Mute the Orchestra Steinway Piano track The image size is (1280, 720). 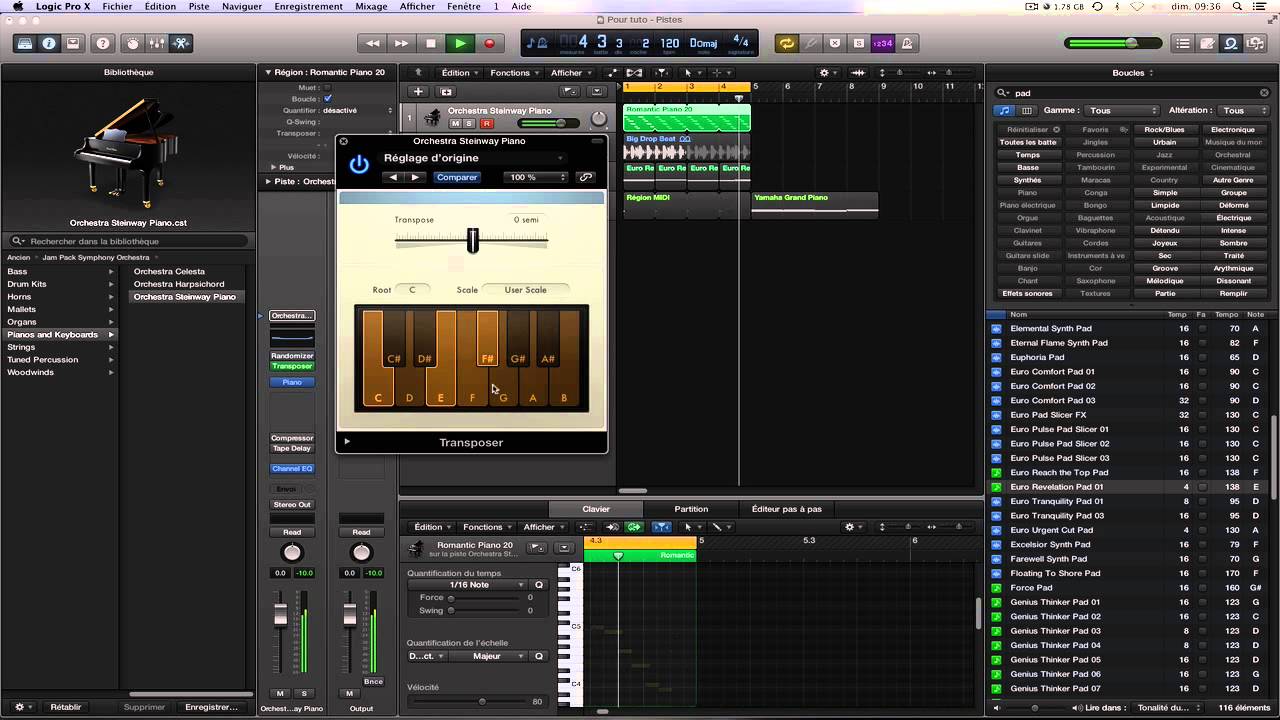point(455,123)
